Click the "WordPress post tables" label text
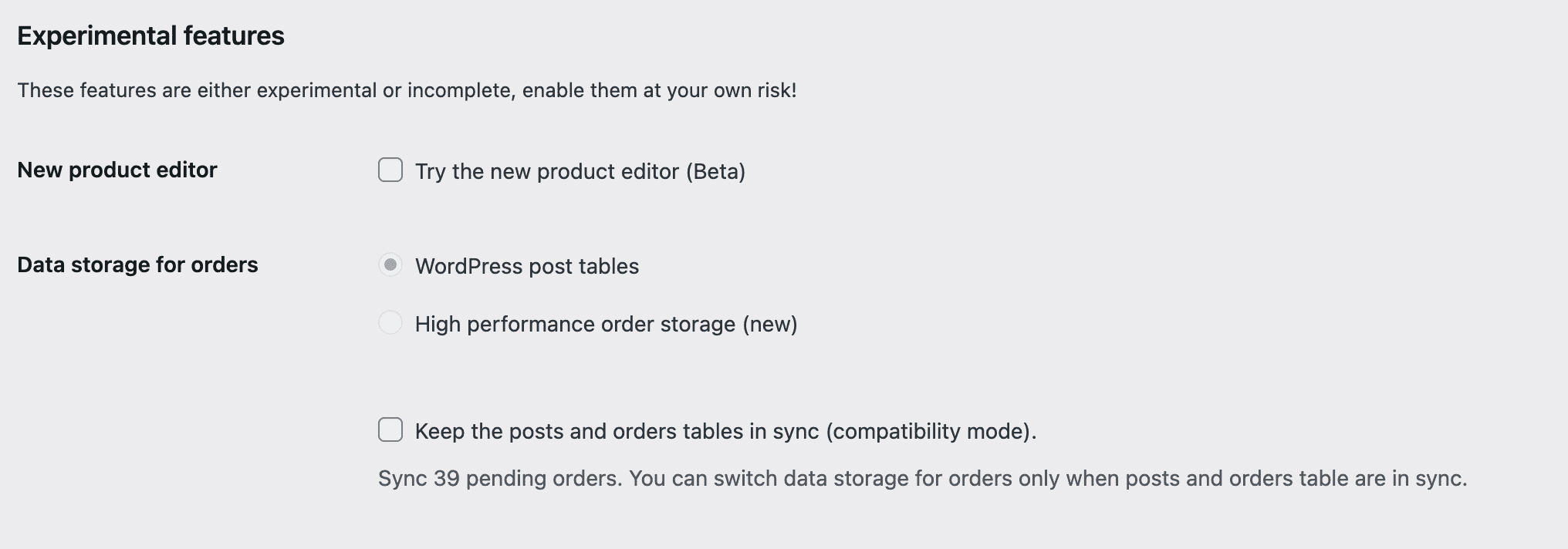 coord(527,266)
